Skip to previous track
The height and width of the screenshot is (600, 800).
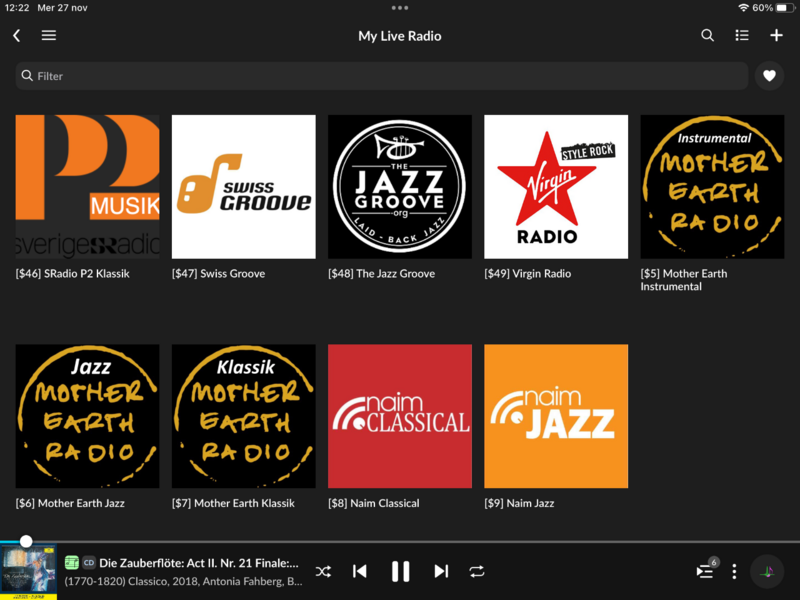coord(360,571)
